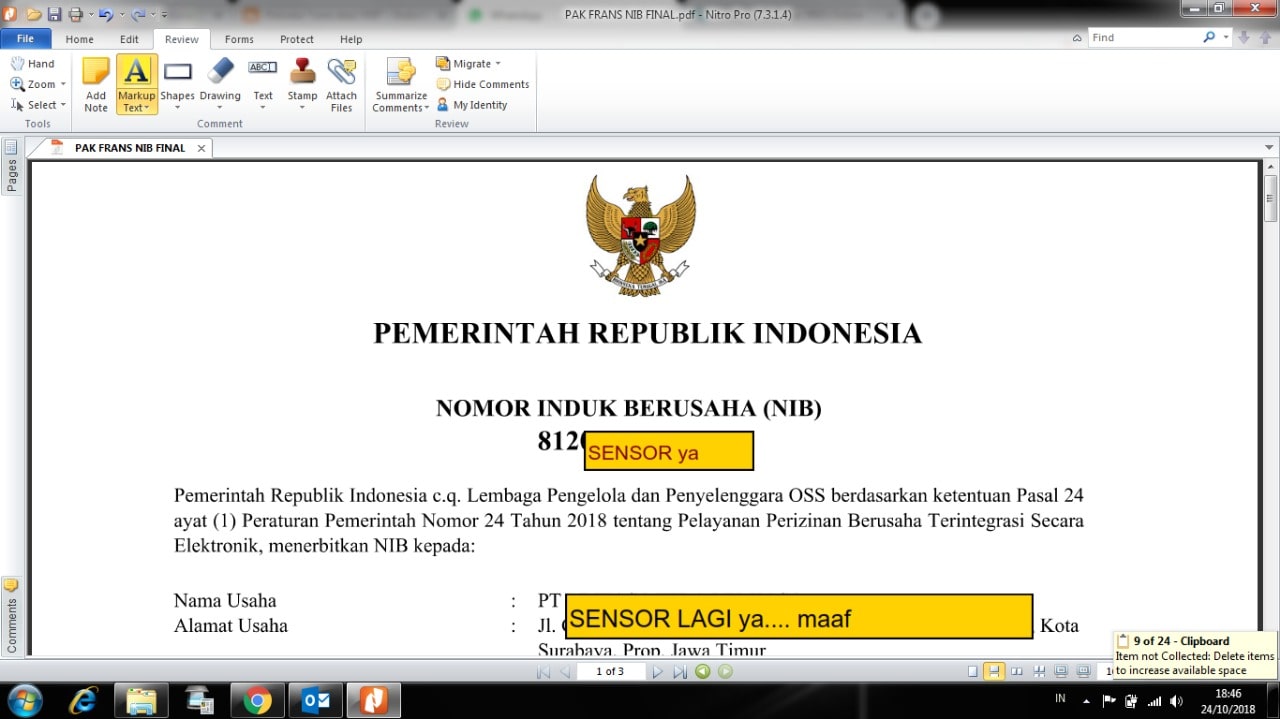Choose the Text comment tool
Viewport: 1280px width, 719px height.
point(263,84)
